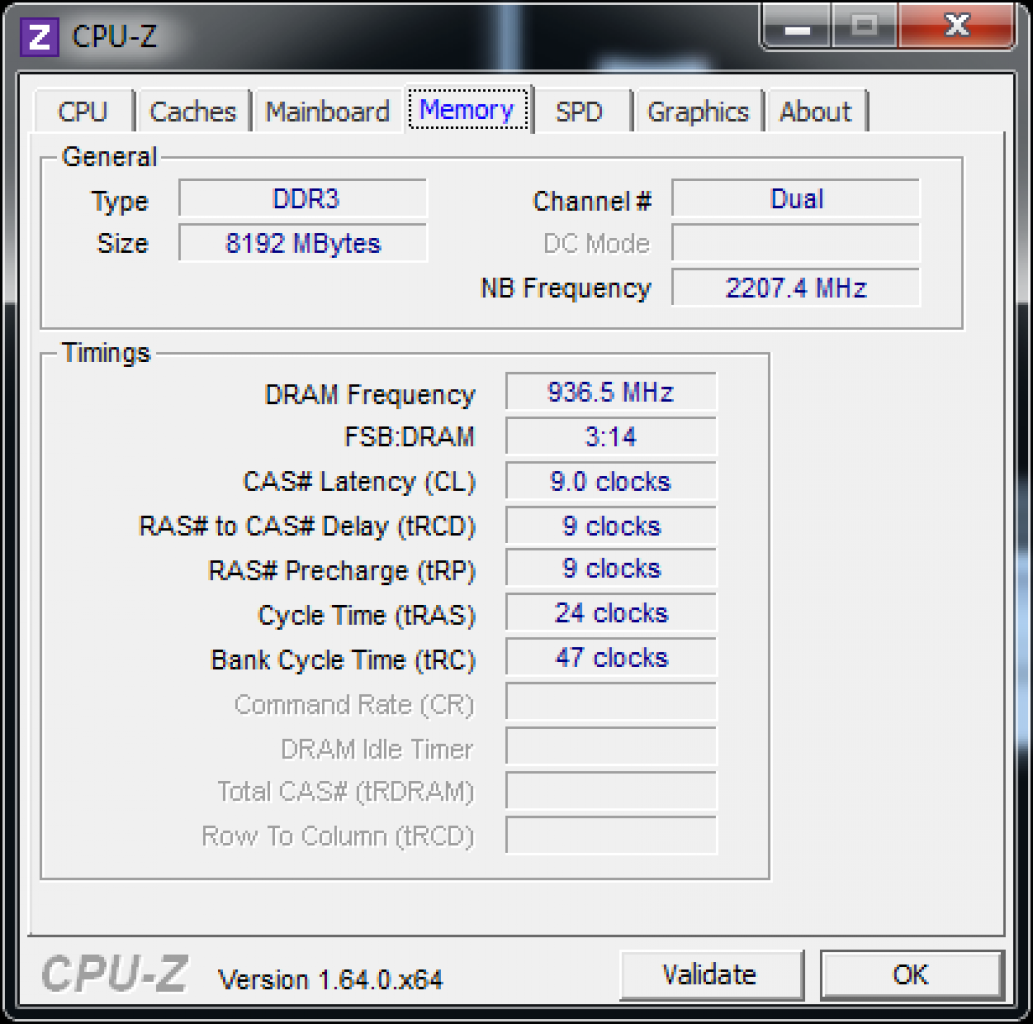Click the empty Row To Column (tRCD) field
Screen dimensions: 1033x1024
(611, 836)
